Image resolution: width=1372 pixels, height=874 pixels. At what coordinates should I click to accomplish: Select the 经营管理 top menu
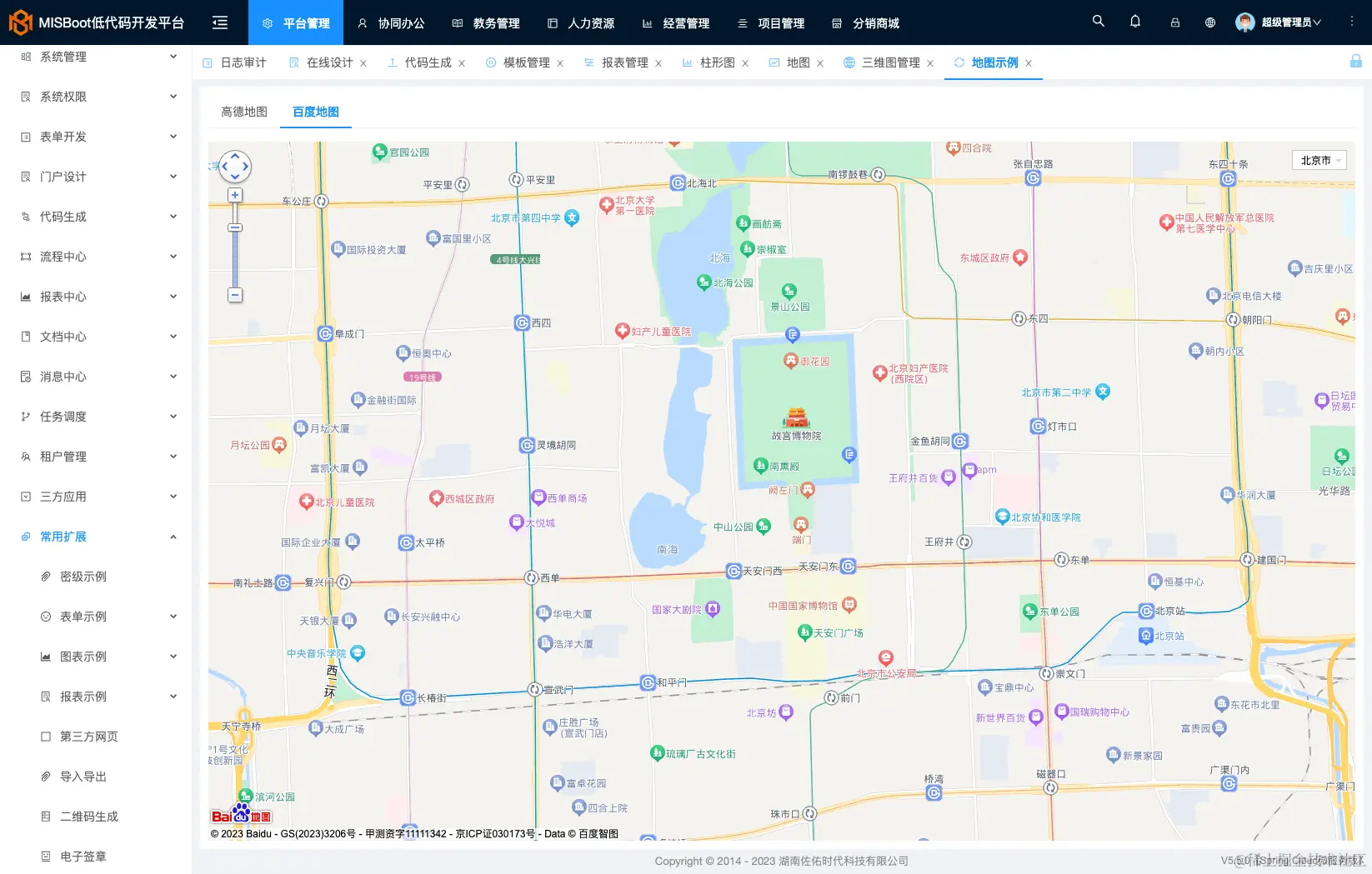[x=676, y=22]
